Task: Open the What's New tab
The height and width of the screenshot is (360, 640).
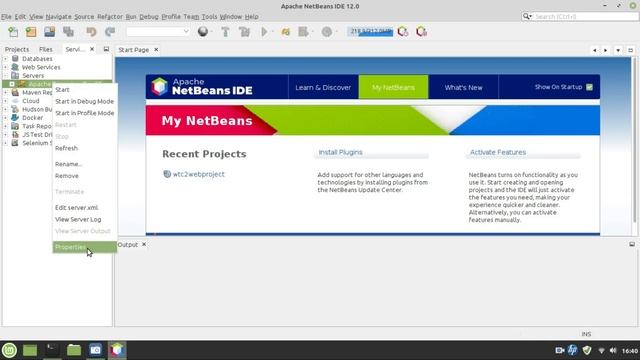Action: tap(463, 87)
